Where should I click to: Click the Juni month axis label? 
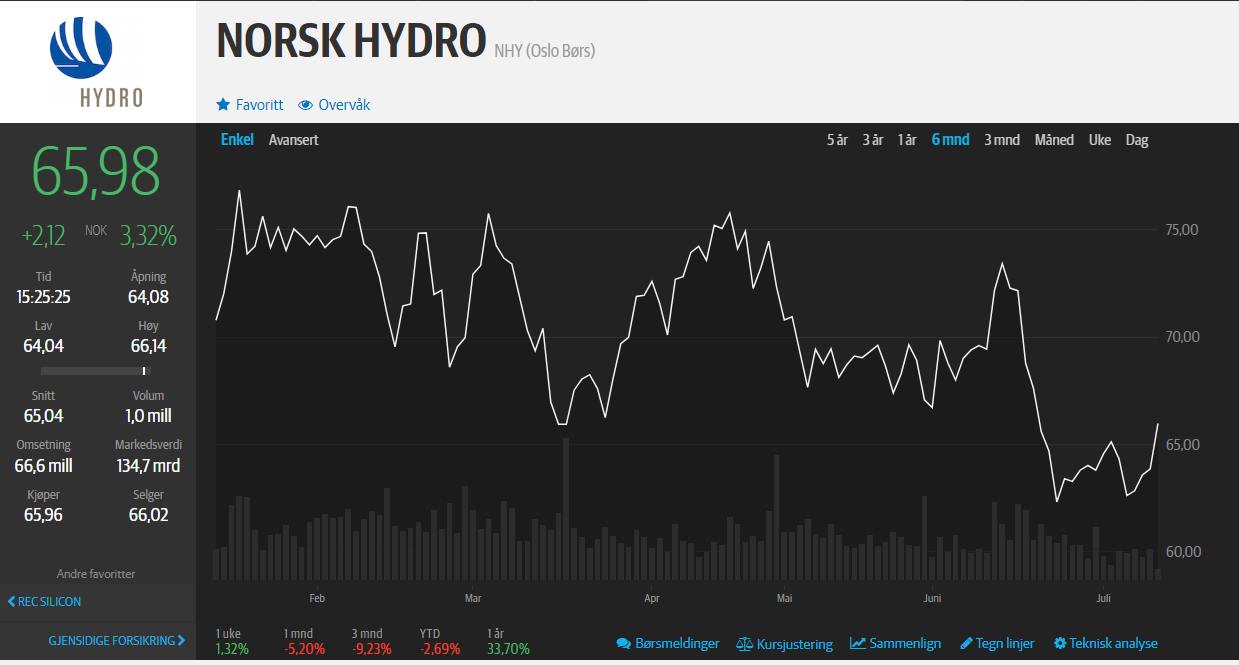pos(932,599)
